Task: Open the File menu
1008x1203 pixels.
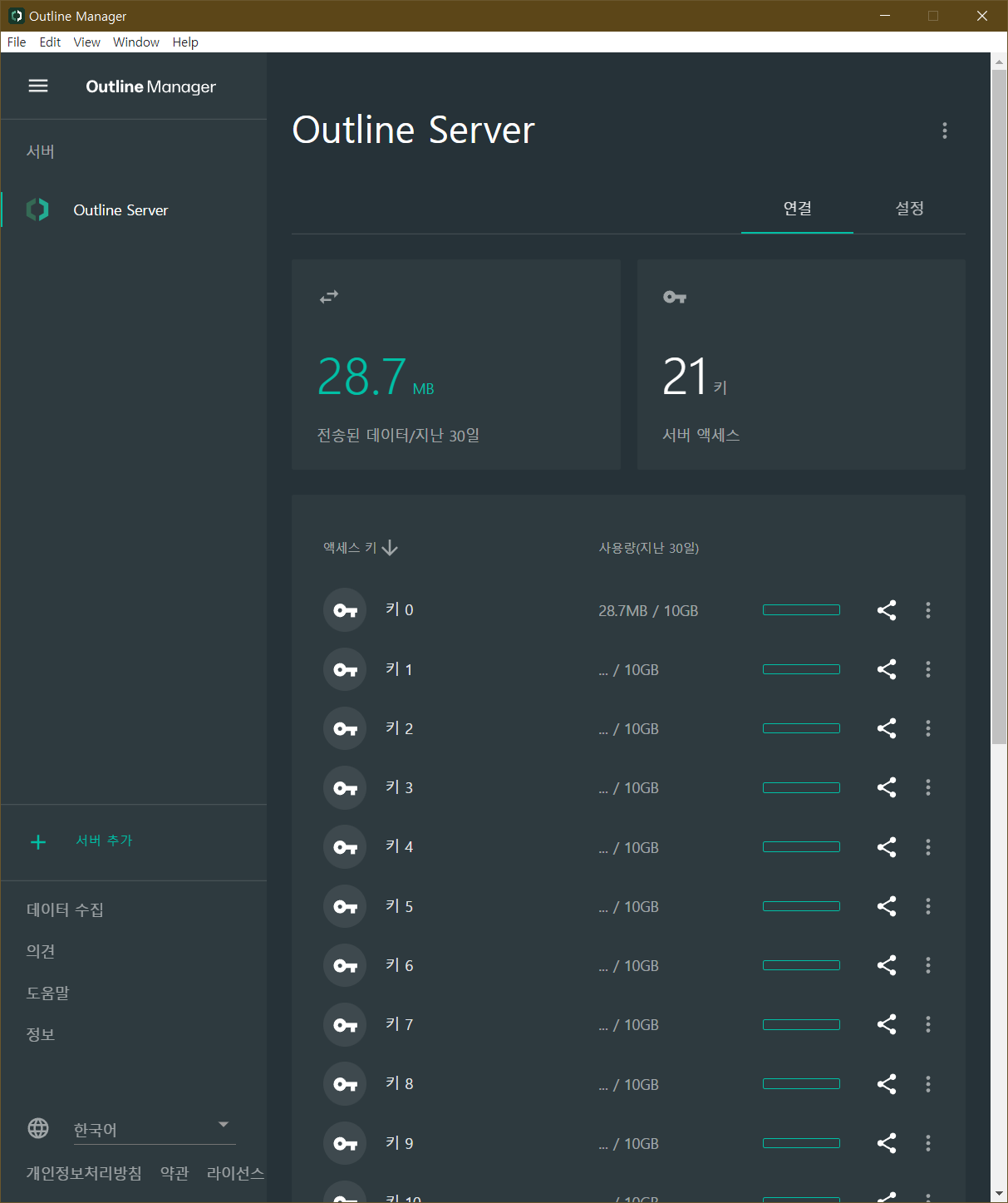Action: click(x=17, y=42)
